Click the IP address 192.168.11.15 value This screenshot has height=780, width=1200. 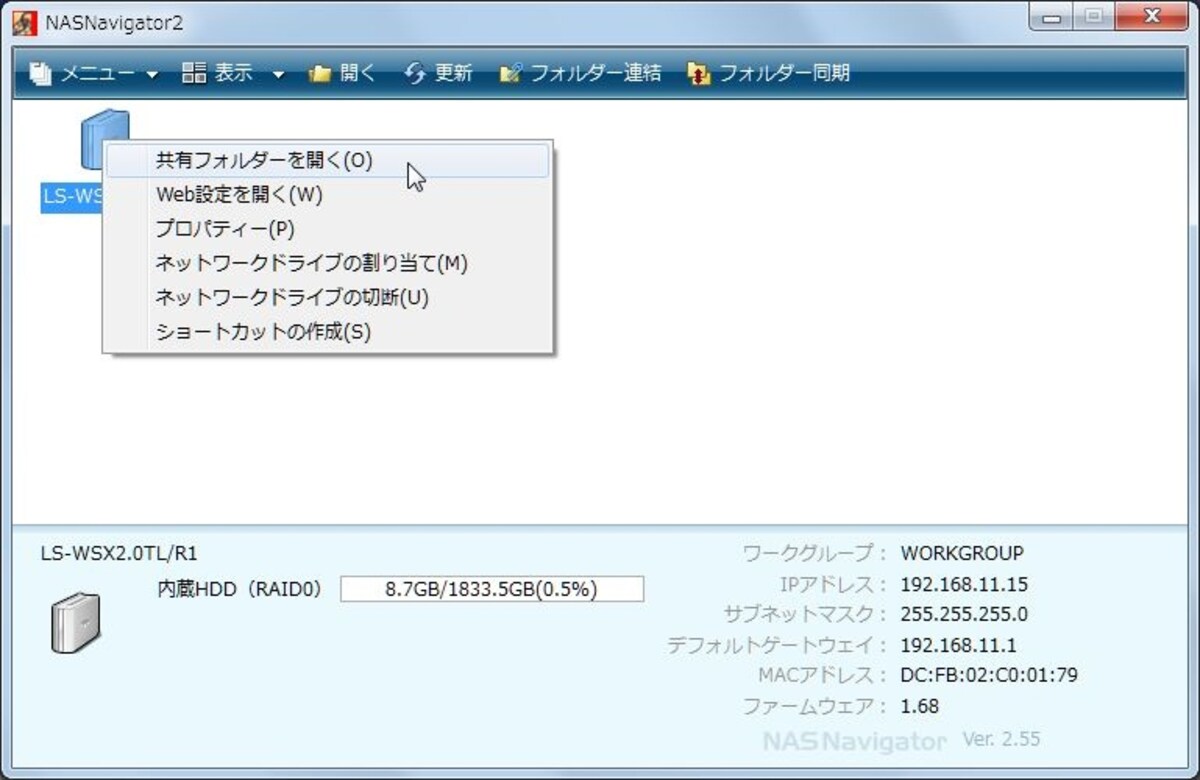(964, 584)
